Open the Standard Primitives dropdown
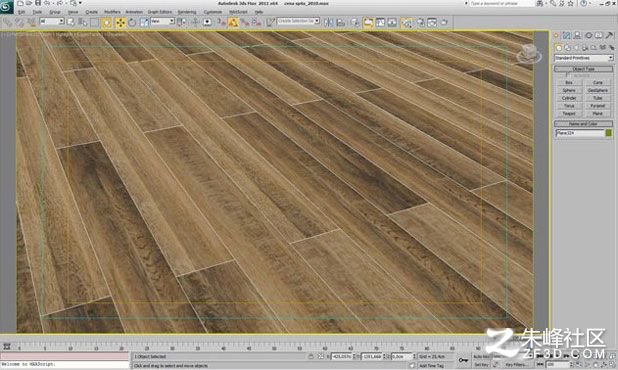Viewport: 618px width, 370px height. pyautogui.click(x=584, y=58)
